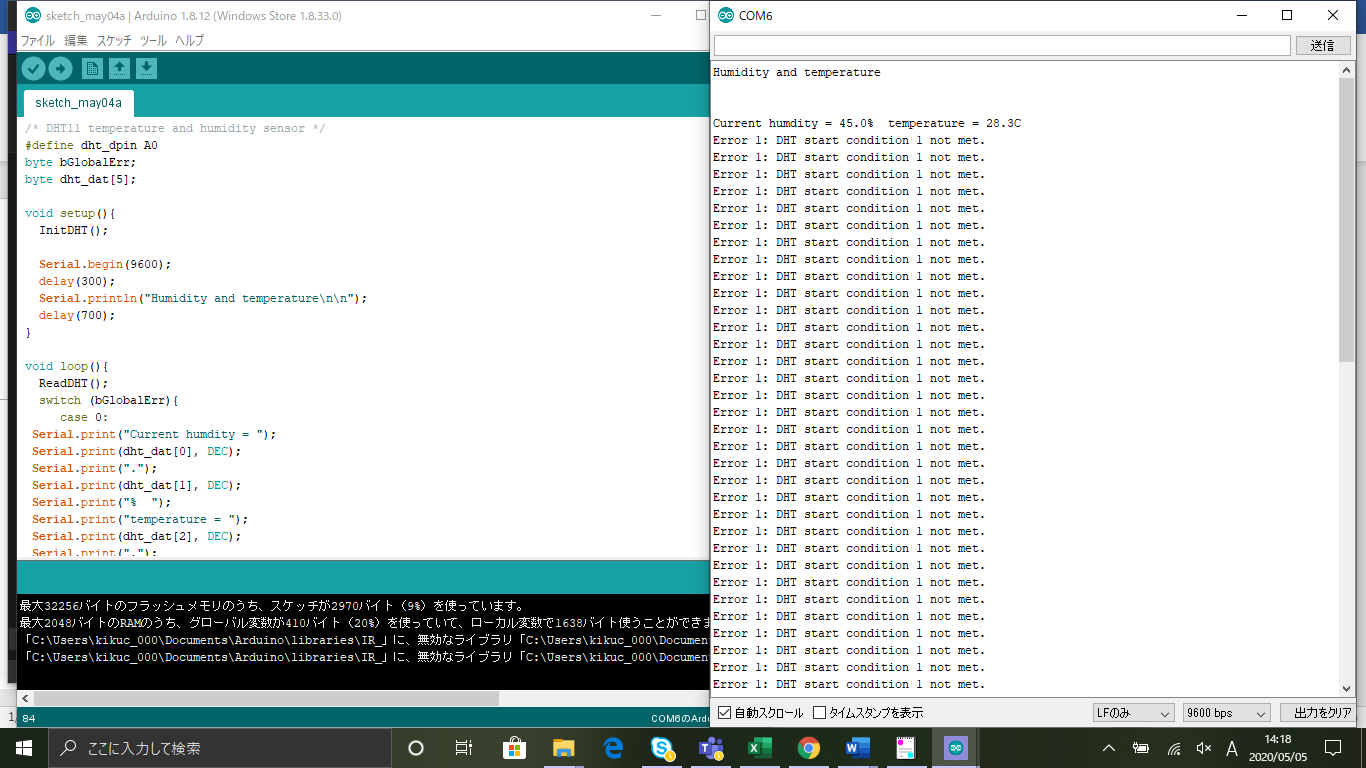Image resolution: width=1366 pixels, height=768 pixels.
Task: Enable the タイムスタンプを表示 timestamp checkbox
Action: [x=819, y=713]
